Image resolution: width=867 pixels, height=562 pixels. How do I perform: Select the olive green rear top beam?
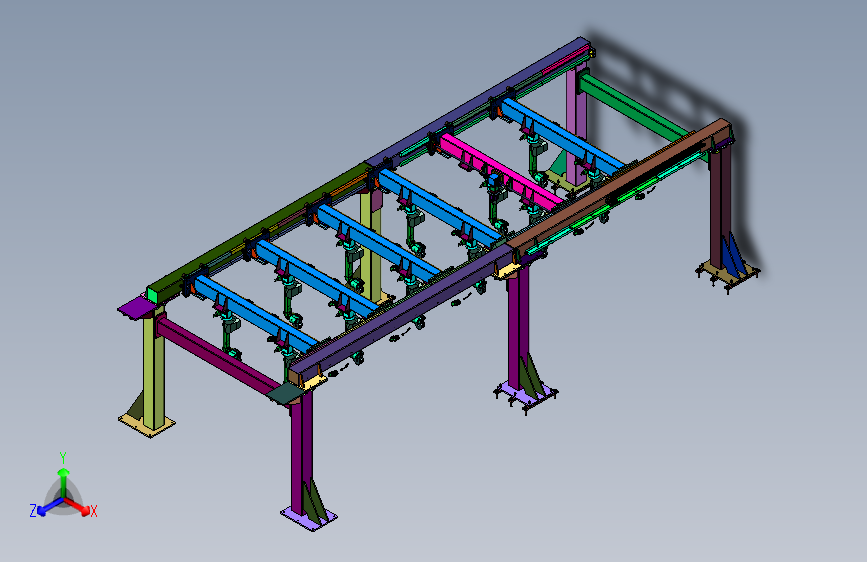tap(260, 232)
